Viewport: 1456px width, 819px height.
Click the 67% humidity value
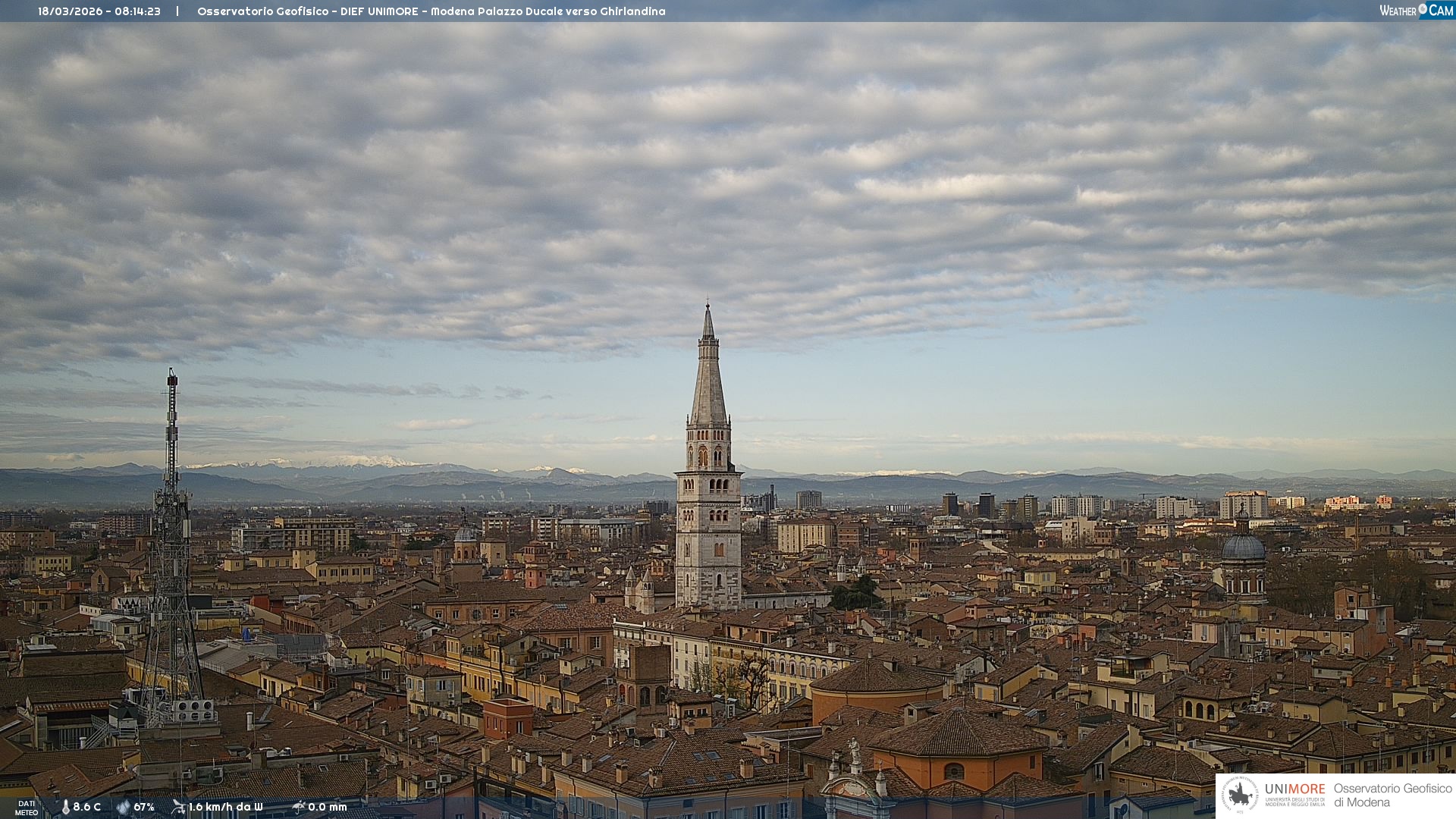144,807
